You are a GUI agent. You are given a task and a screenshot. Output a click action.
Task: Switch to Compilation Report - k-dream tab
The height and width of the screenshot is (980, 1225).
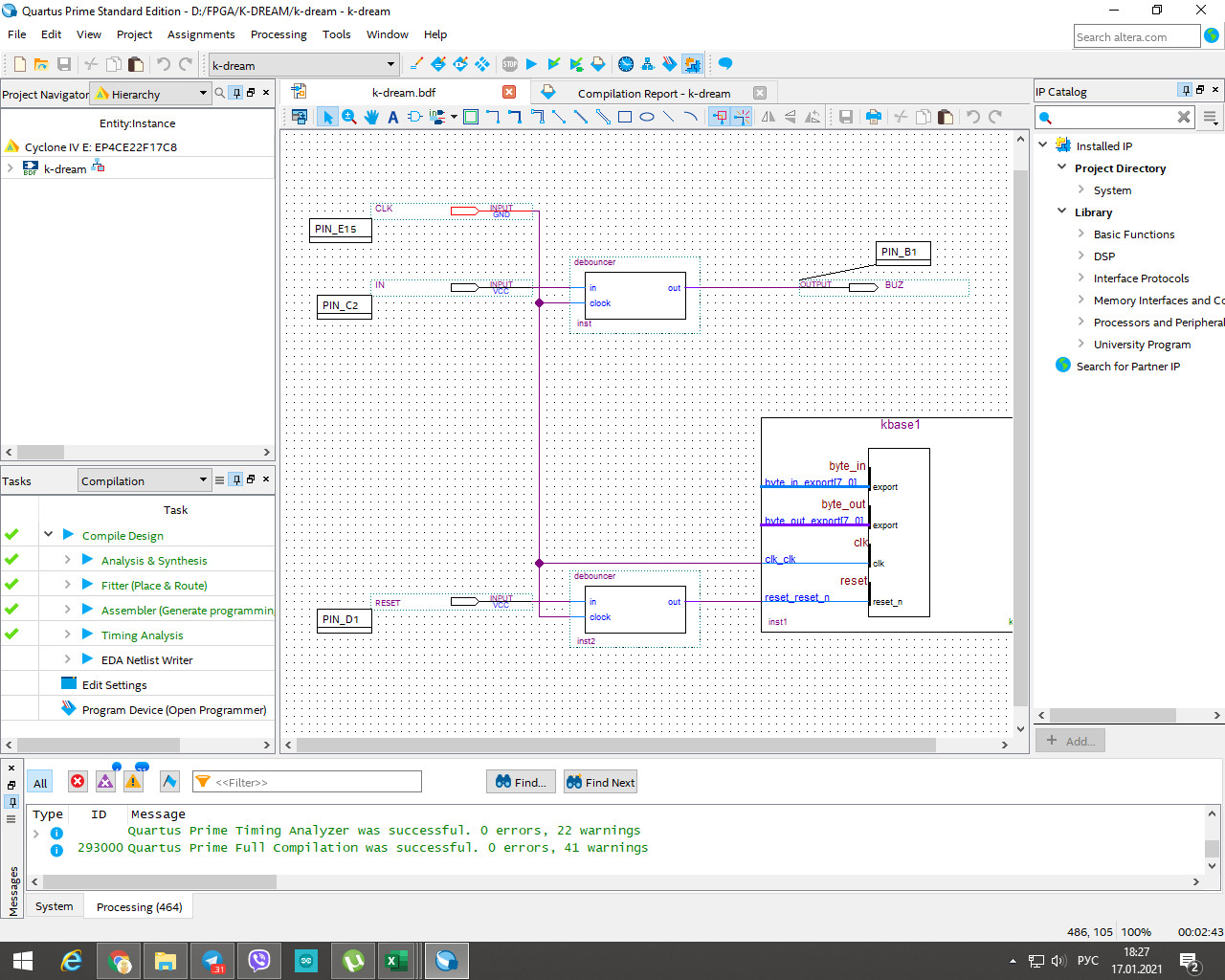click(654, 93)
